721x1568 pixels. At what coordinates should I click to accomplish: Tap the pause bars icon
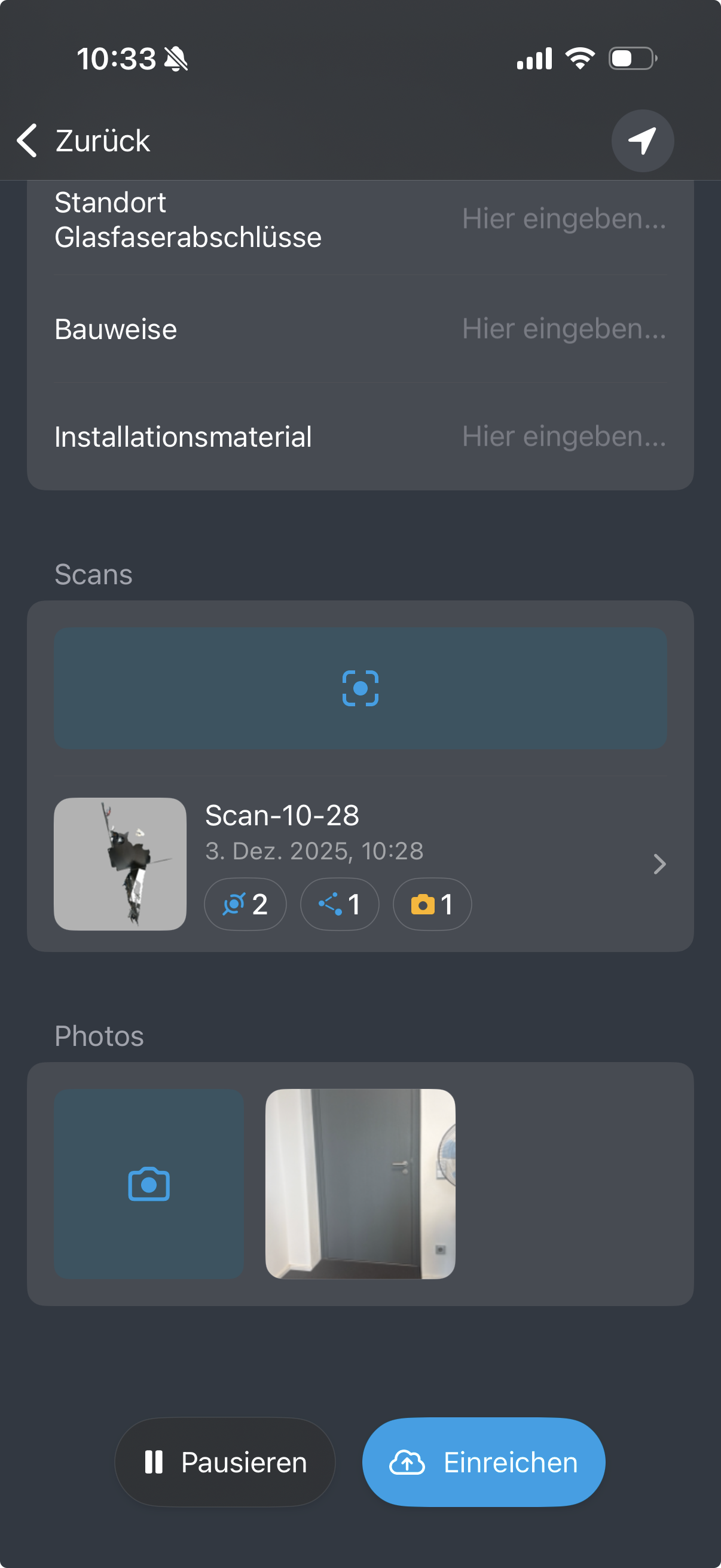click(154, 1462)
